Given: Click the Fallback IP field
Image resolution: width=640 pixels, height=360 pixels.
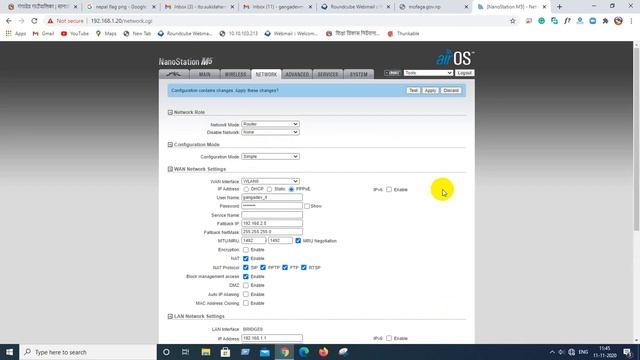Looking at the screenshot, I should pyautogui.click(x=272, y=223).
